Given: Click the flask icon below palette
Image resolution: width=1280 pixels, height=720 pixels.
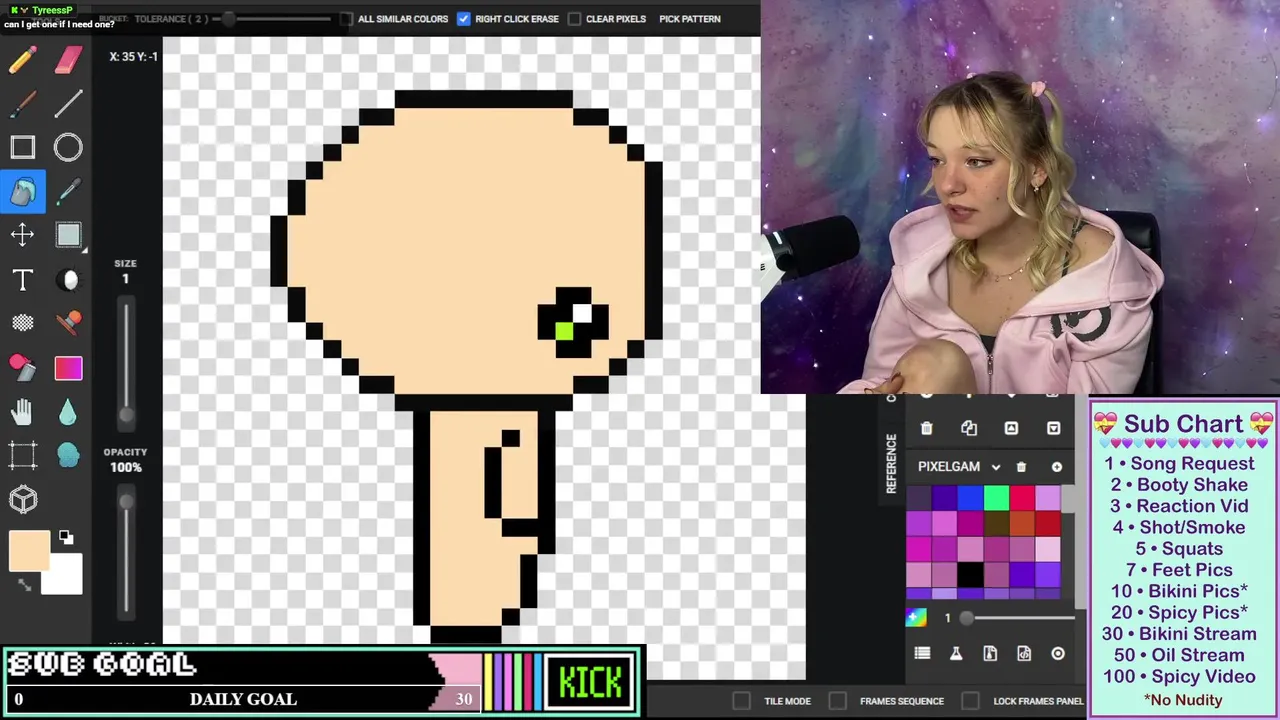Looking at the screenshot, I should pyautogui.click(x=956, y=653).
